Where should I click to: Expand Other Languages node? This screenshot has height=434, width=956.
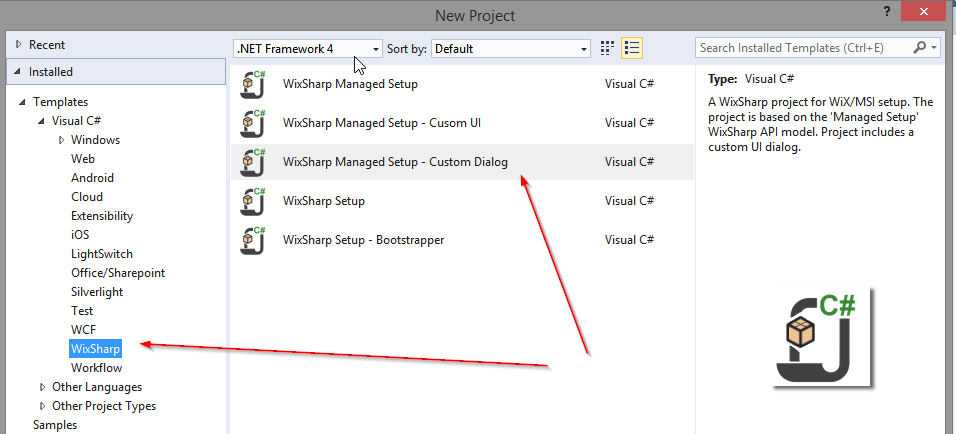[x=42, y=387]
